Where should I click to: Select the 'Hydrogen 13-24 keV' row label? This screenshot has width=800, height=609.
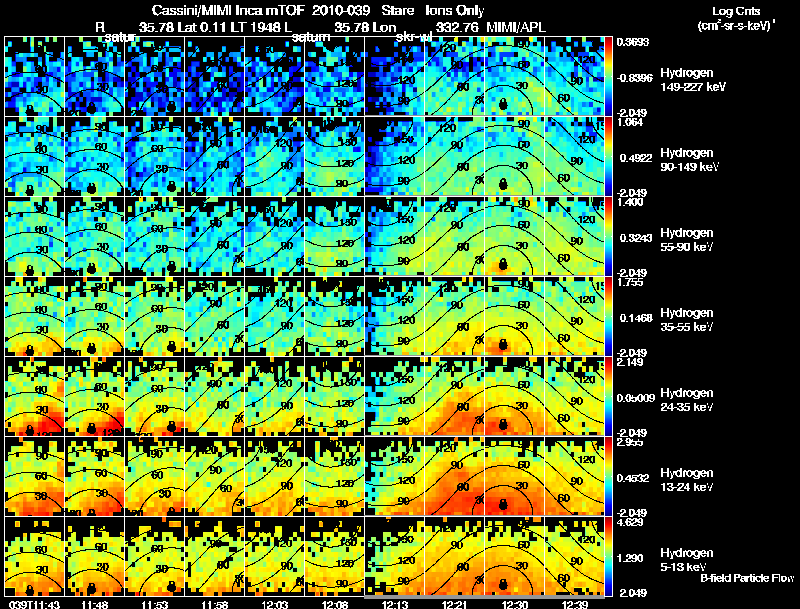click(x=687, y=480)
